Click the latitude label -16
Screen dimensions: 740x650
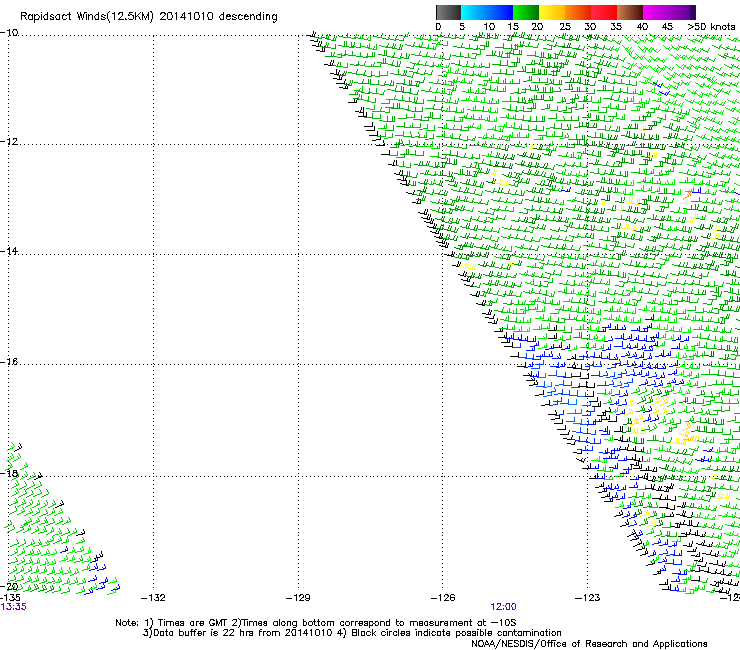9,362
